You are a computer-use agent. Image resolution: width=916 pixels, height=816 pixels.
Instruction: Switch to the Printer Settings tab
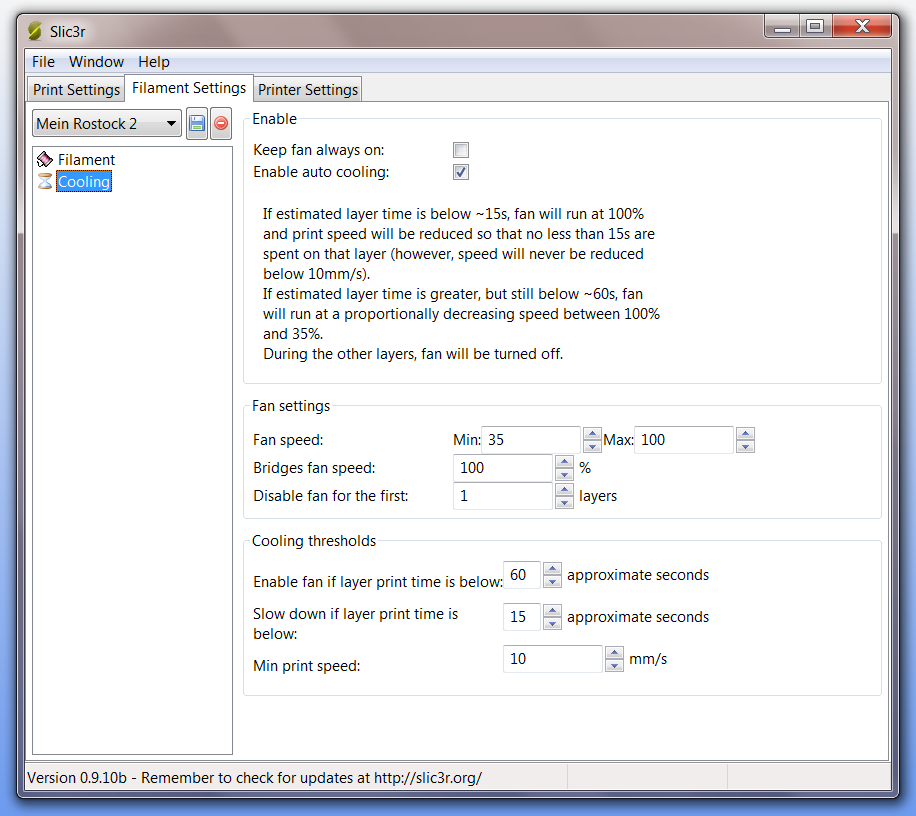click(307, 89)
